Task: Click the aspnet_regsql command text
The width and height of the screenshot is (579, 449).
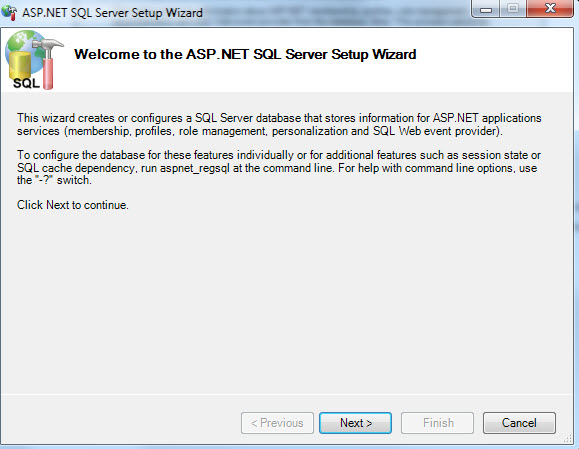Action: coord(195,168)
